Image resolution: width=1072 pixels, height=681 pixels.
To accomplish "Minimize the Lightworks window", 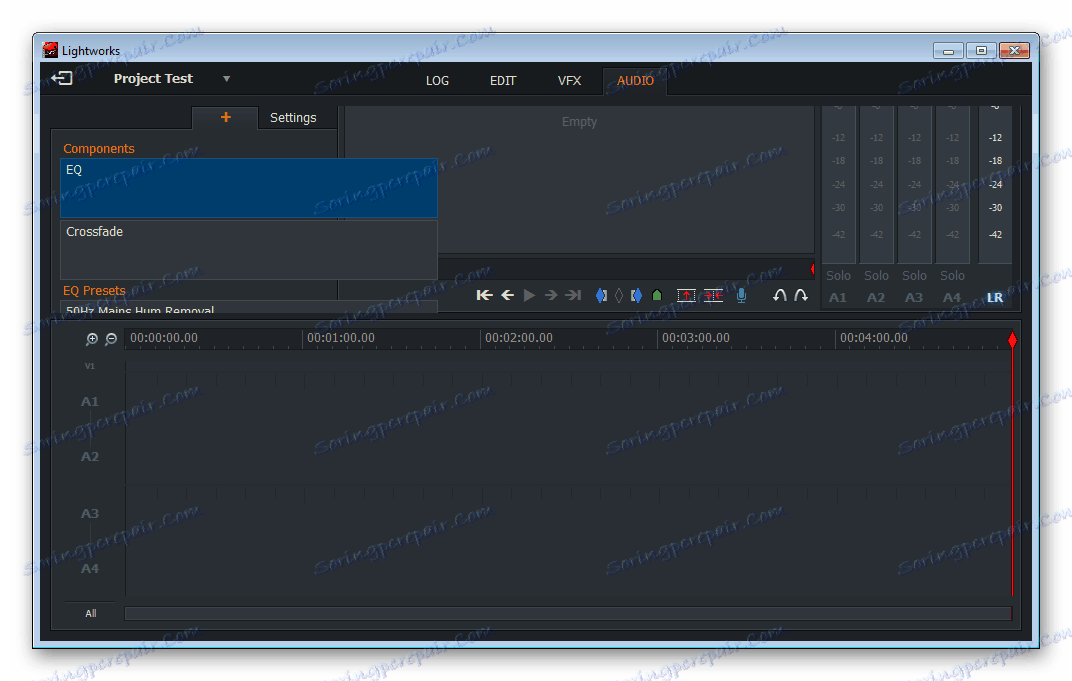I will (948, 51).
